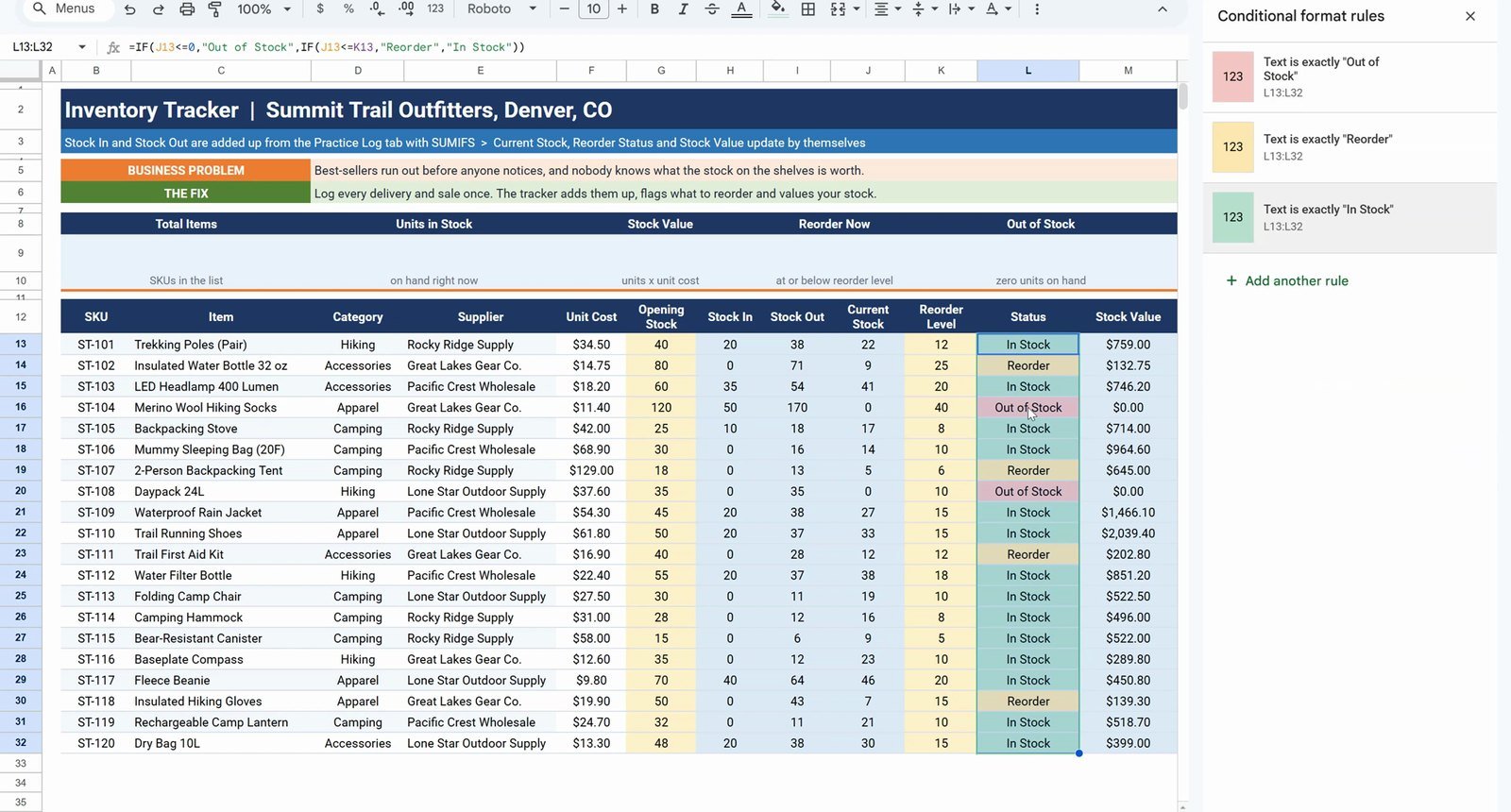Open horizontal align dropdown
The image size is (1511, 812).
[x=887, y=8]
